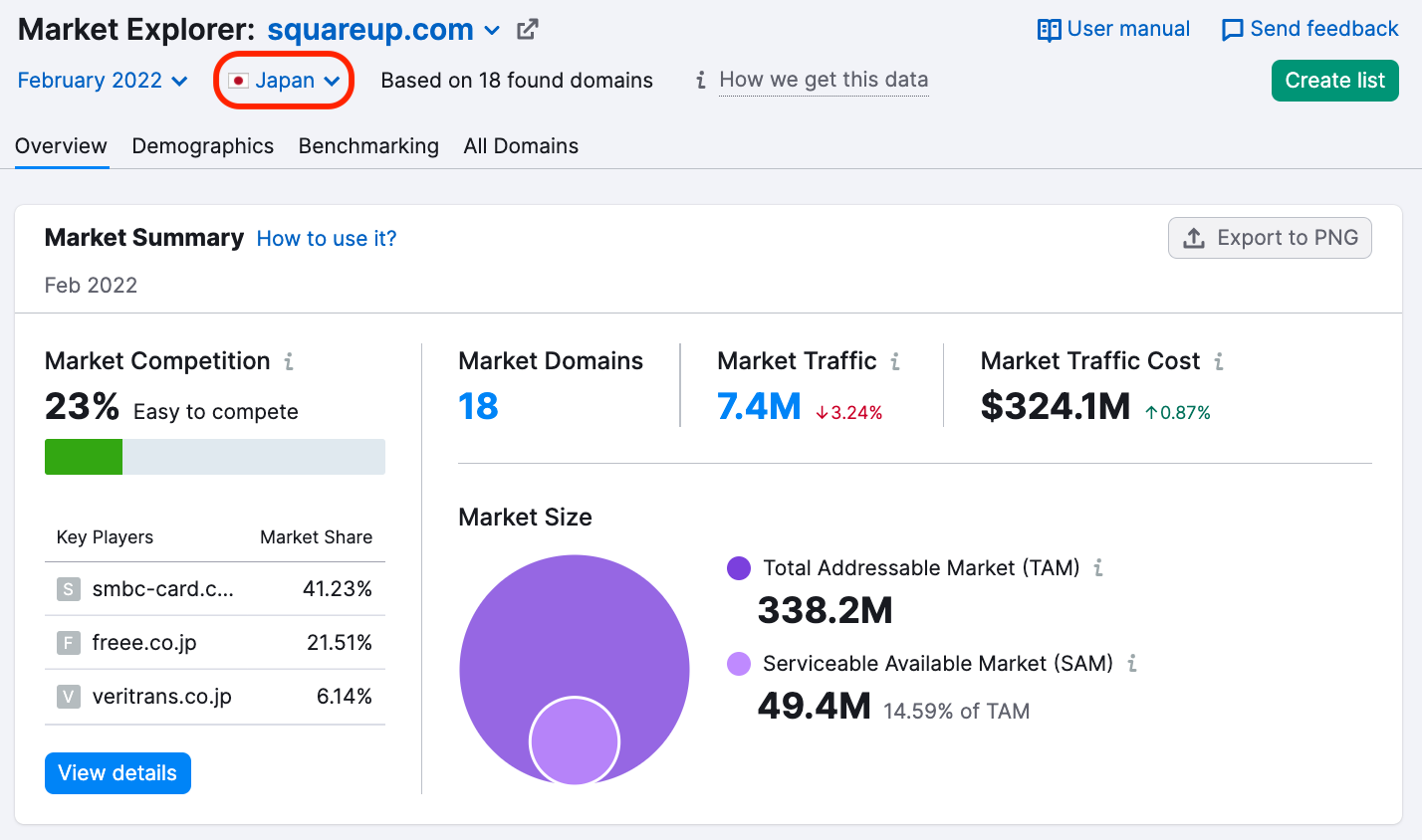Screen dimensions: 1422x840
Task: Click the Create list button
Action: 1334,81
